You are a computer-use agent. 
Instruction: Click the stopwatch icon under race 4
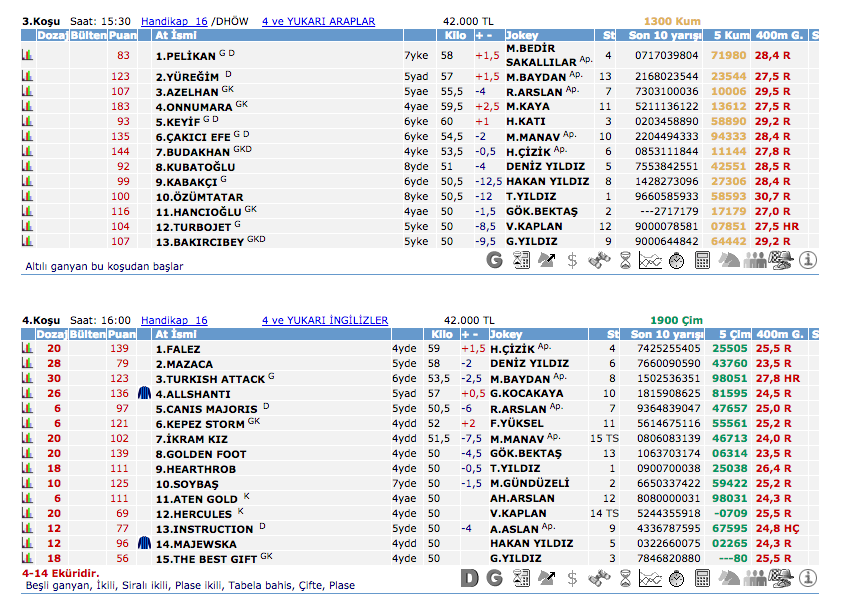pyautogui.click(x=677, y=577)
